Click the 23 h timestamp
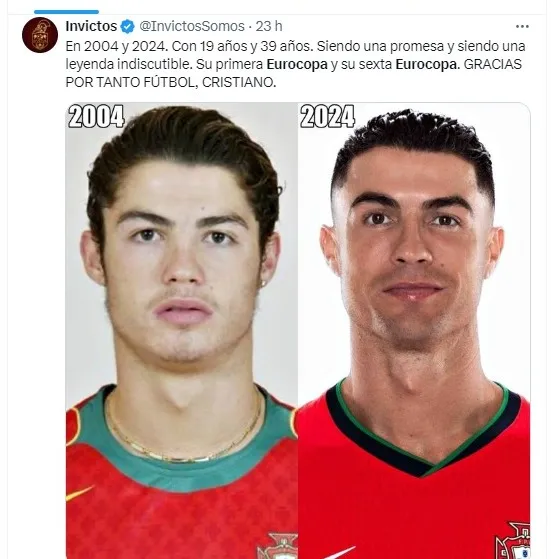Image resolution: width=551 pixels, height=559 pixels. 269,26
